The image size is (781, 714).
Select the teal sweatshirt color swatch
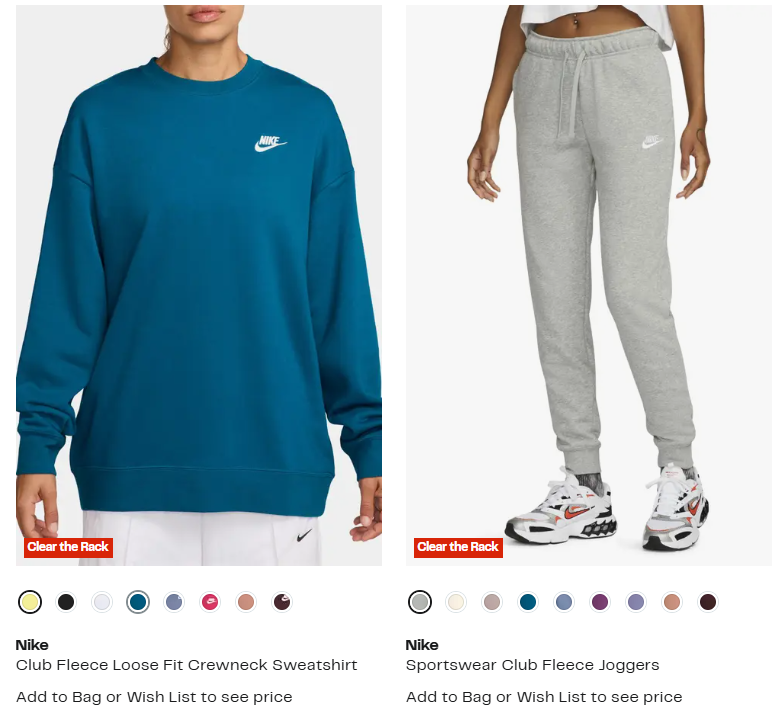point(138,602)
